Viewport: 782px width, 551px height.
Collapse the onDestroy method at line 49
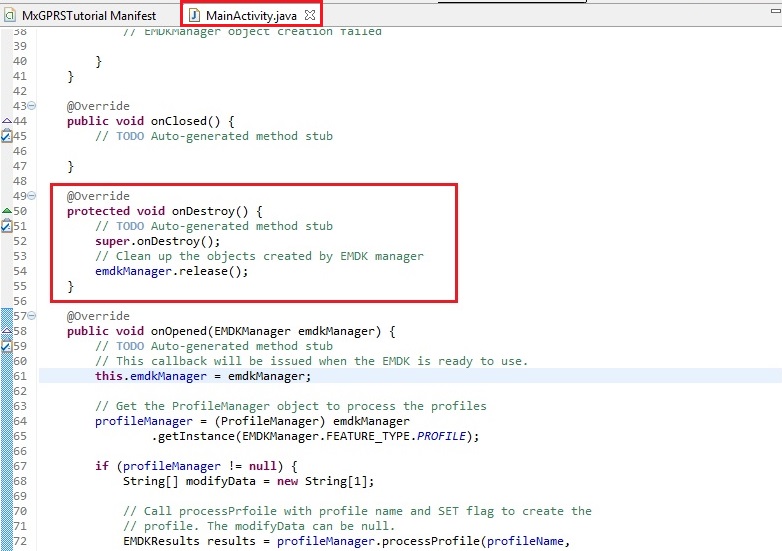tap(32, 196)
